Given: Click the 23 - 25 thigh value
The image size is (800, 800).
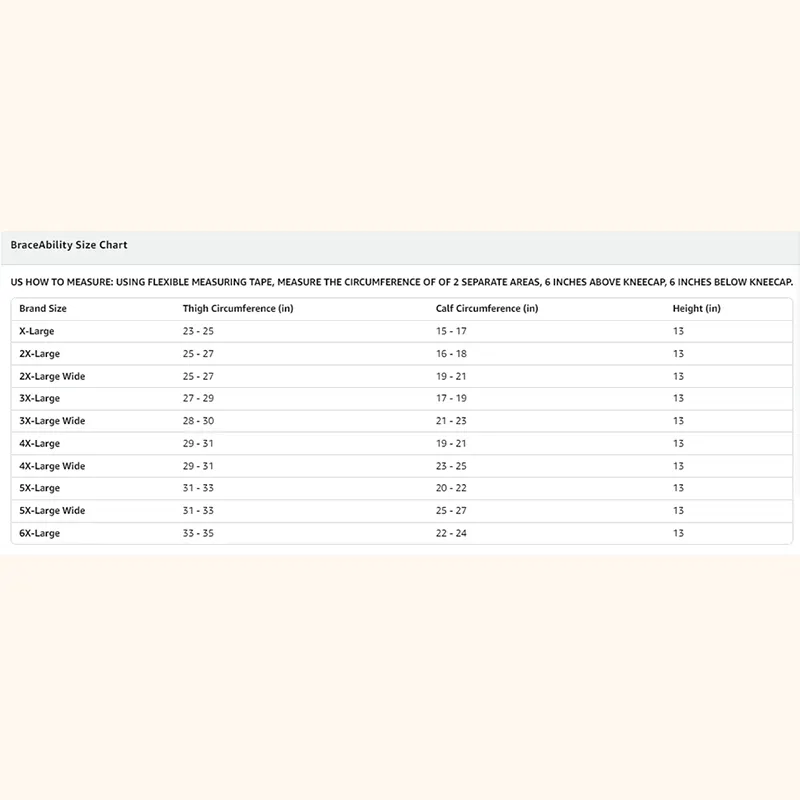Looking at the screenshot, I should pos(198,331).
